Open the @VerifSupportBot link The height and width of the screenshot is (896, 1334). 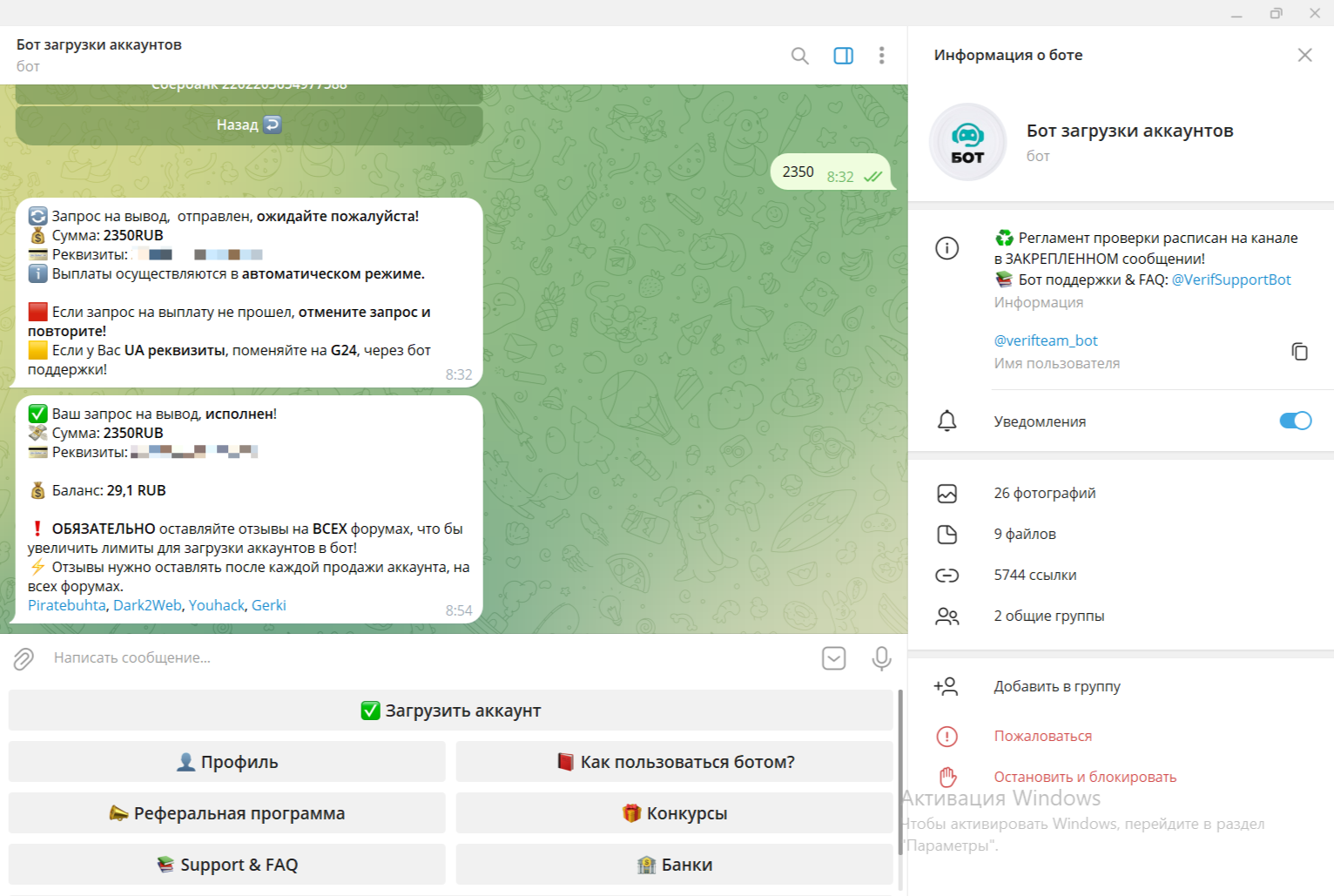tap(1230, 280)
